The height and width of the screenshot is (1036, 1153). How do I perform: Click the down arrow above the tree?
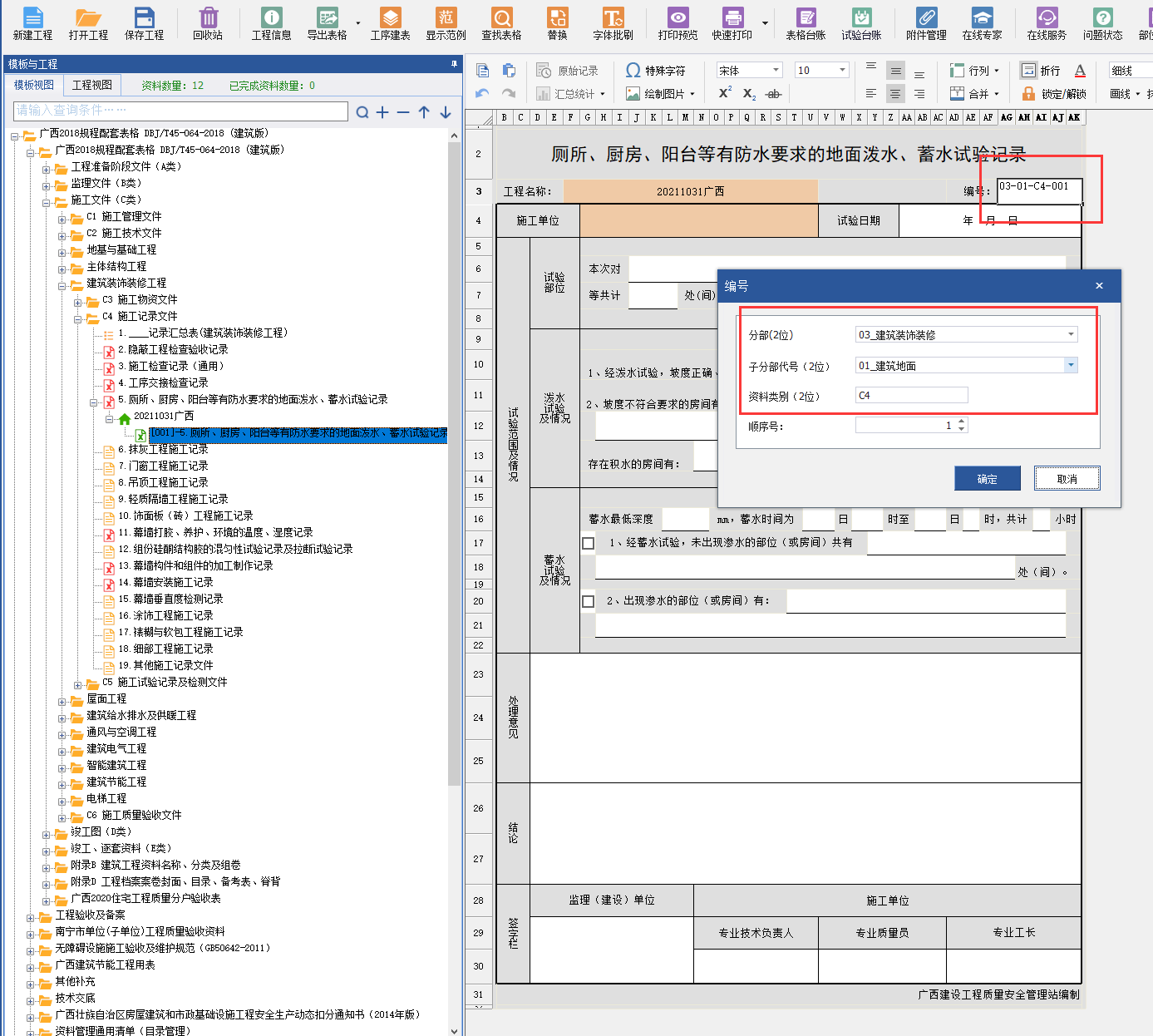446,112
